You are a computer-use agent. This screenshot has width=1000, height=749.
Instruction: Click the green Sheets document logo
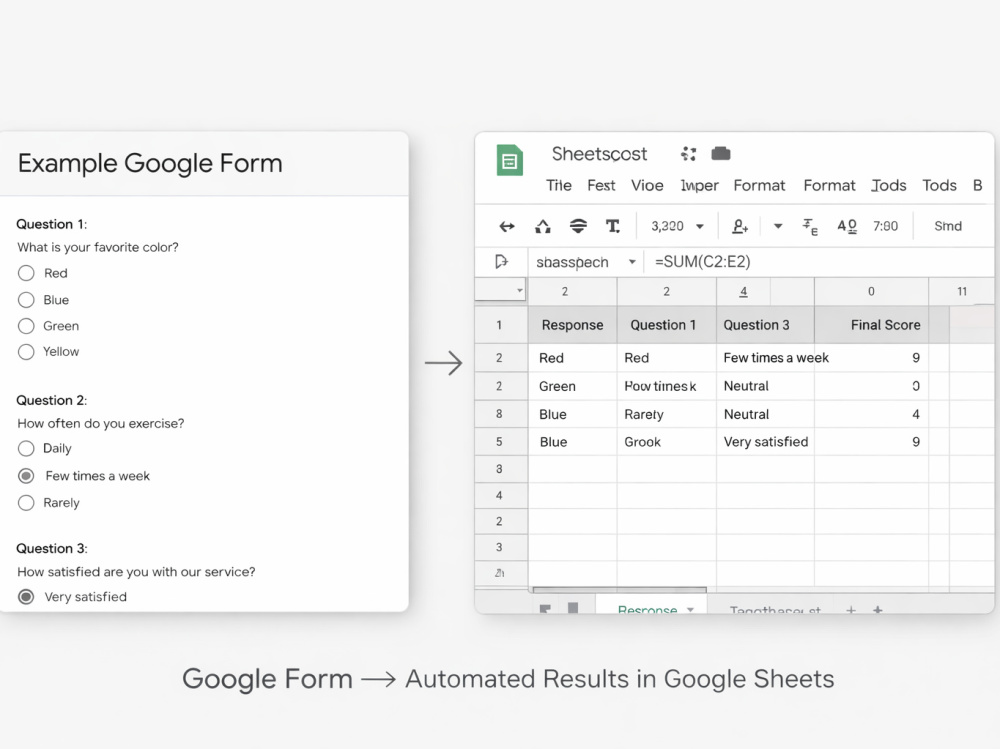click(x=510, y=159)
